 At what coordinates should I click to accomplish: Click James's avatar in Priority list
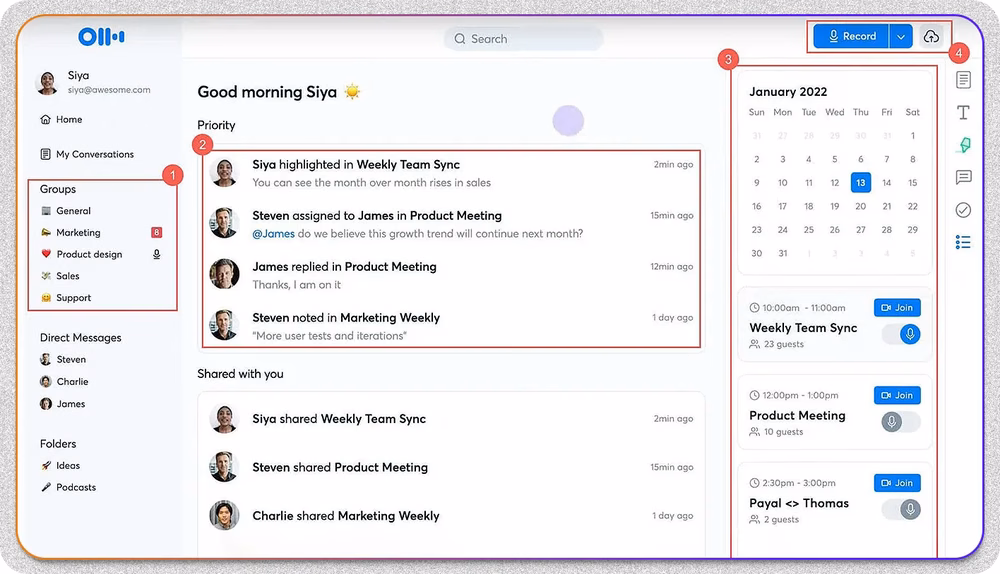[x=224, y=274]
